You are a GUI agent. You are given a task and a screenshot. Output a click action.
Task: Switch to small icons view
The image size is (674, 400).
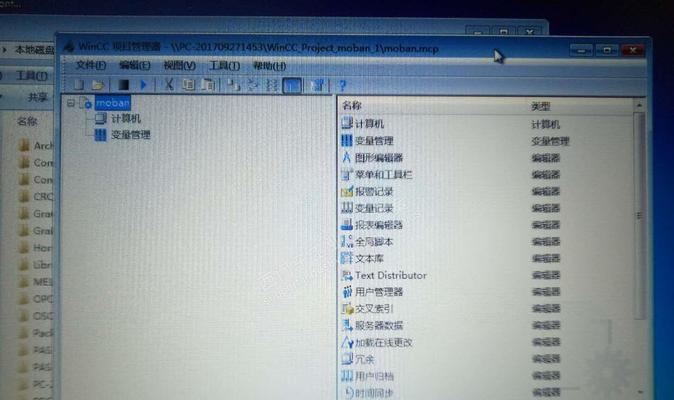point(253,85)
